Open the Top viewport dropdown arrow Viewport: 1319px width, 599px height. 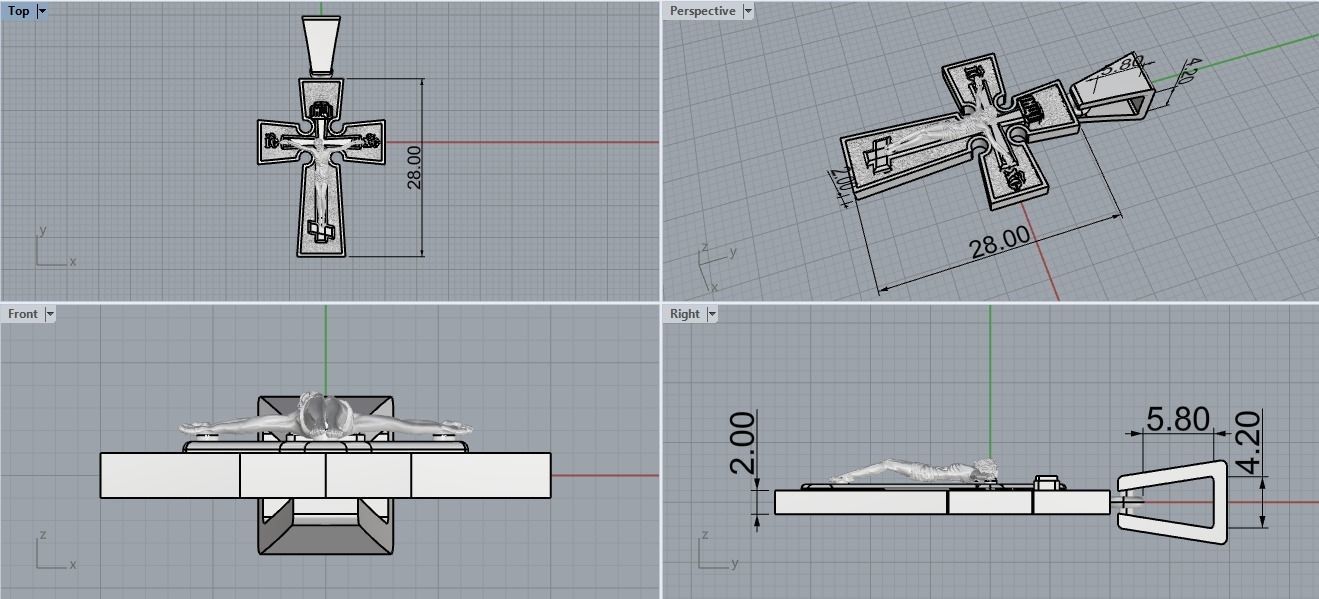pyautogui.click(x=41, y=11)
